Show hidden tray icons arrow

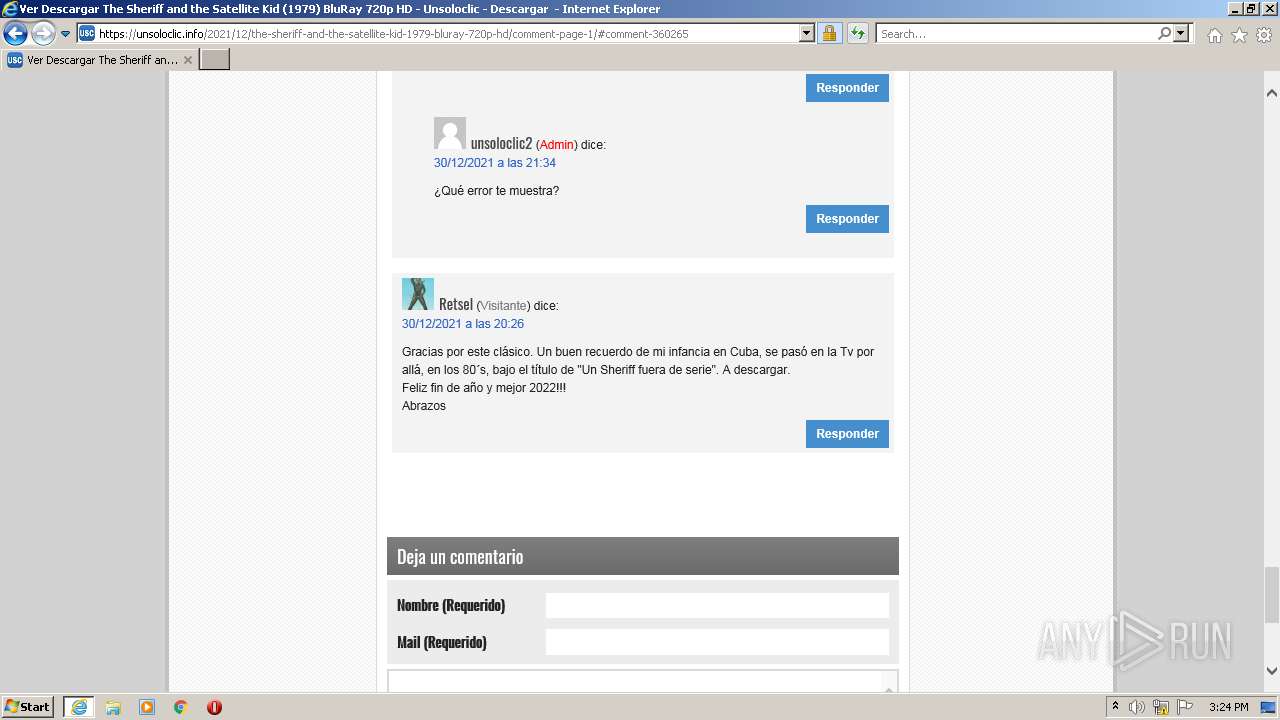coord(1115,707)
